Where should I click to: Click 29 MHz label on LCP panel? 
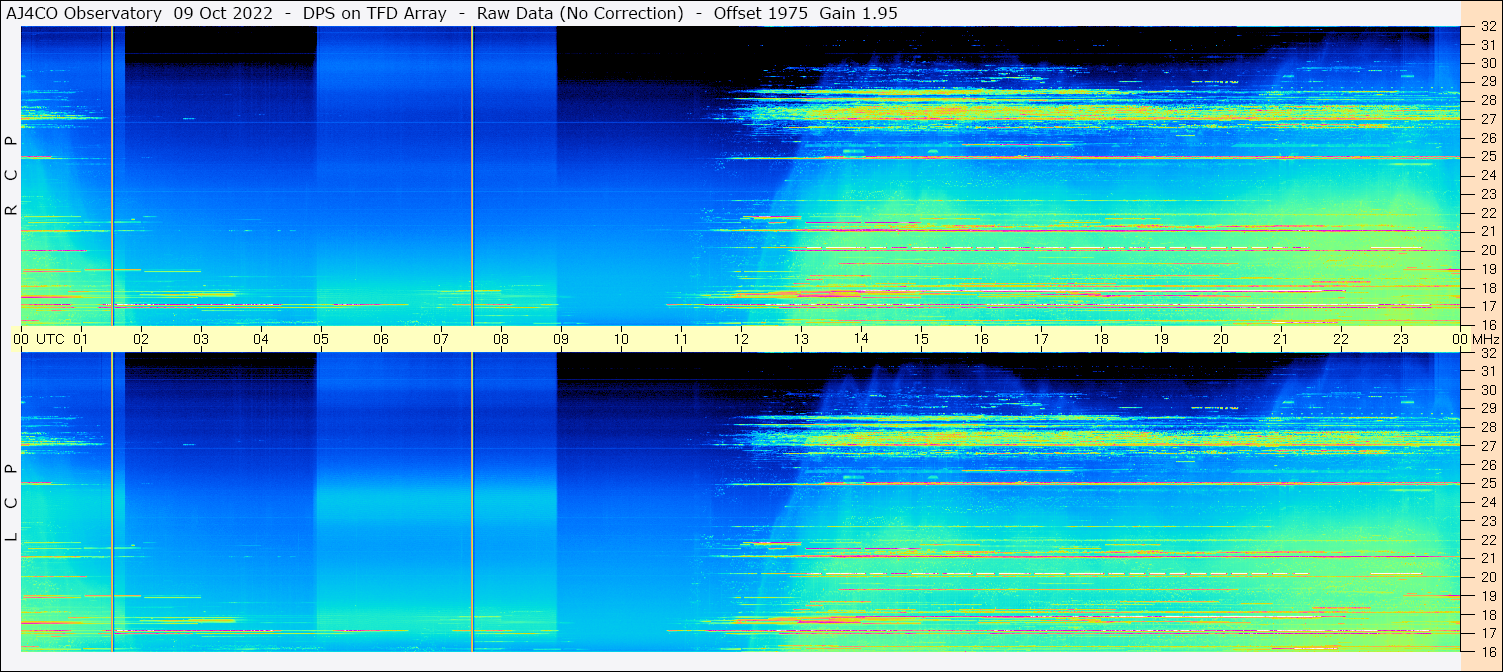[x=1488, y=409]
